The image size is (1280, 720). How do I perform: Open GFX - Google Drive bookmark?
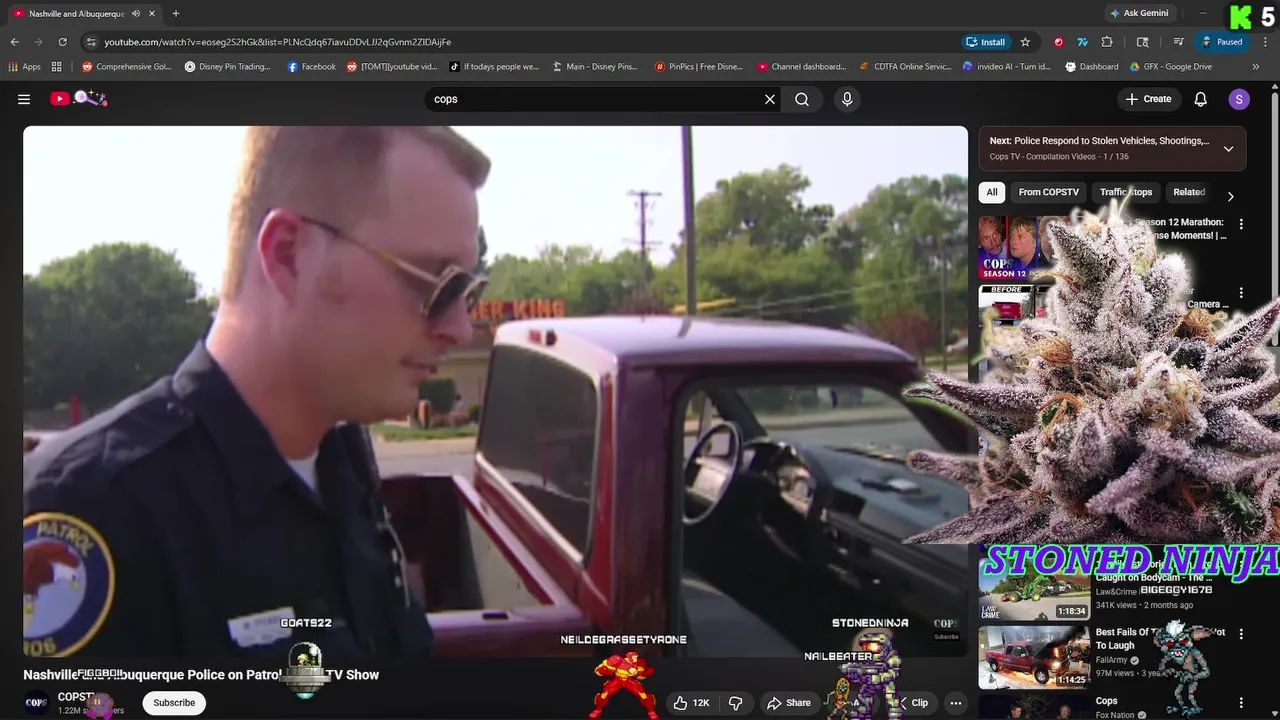(x=1170, y=67)
